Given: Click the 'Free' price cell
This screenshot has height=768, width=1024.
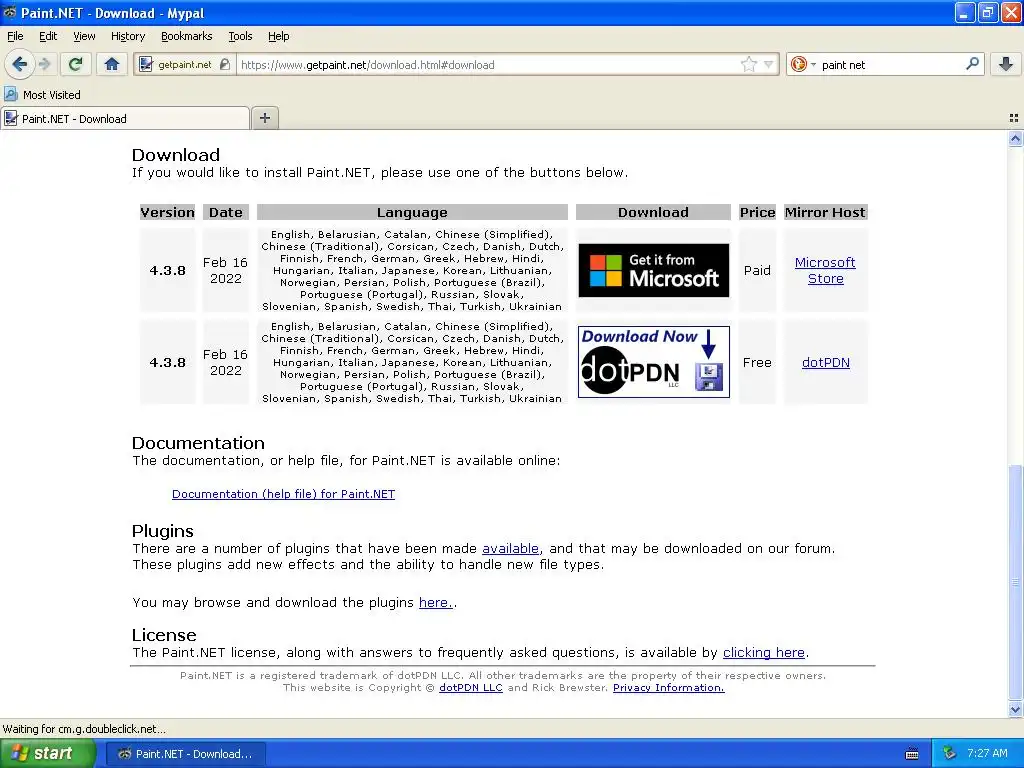Looking at the screenshot, I should click(x=757, y=362).
